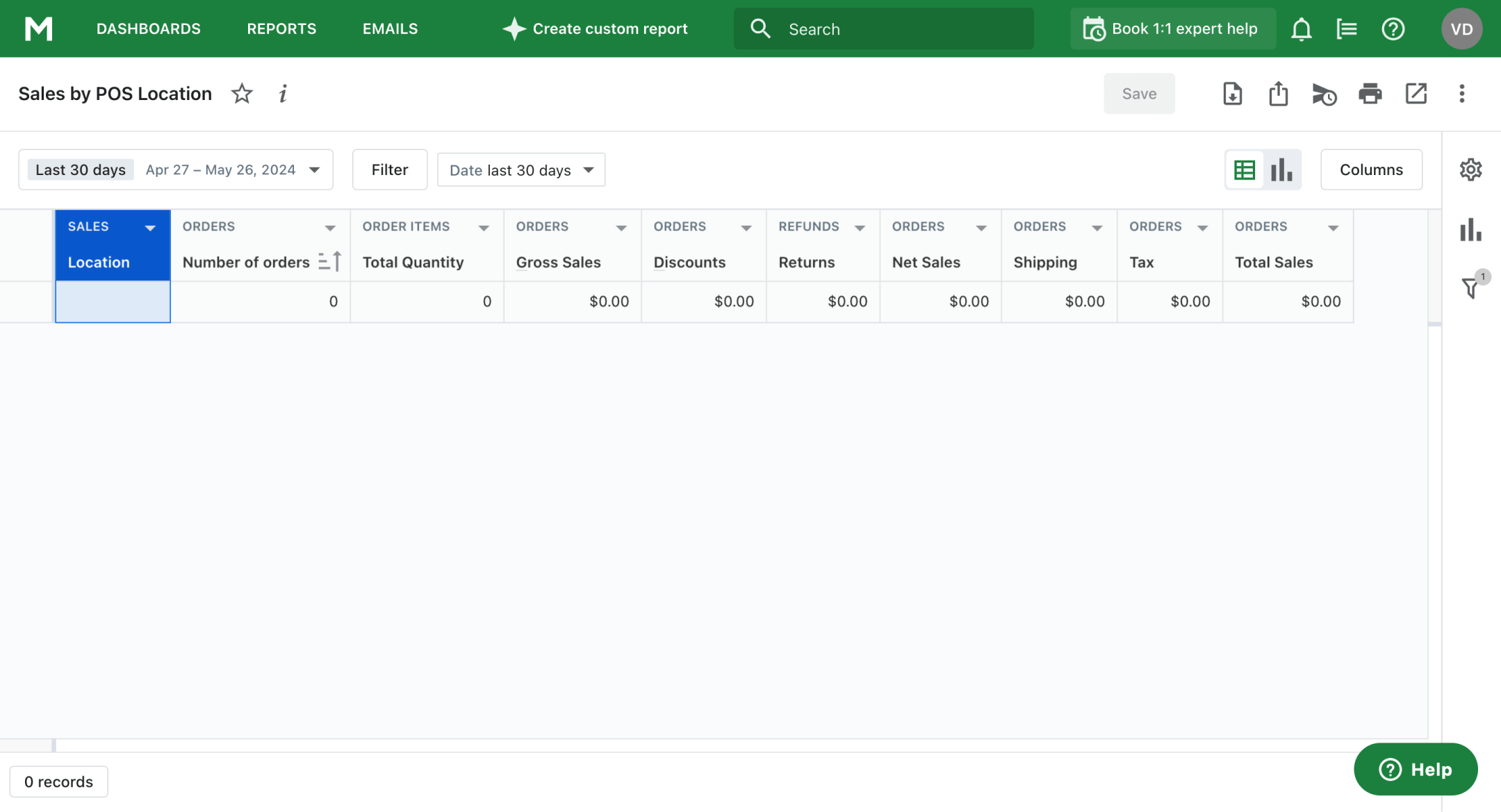1501x812 pixels.
Task: Switch to chart view toggle
Action: point(1281,169)
